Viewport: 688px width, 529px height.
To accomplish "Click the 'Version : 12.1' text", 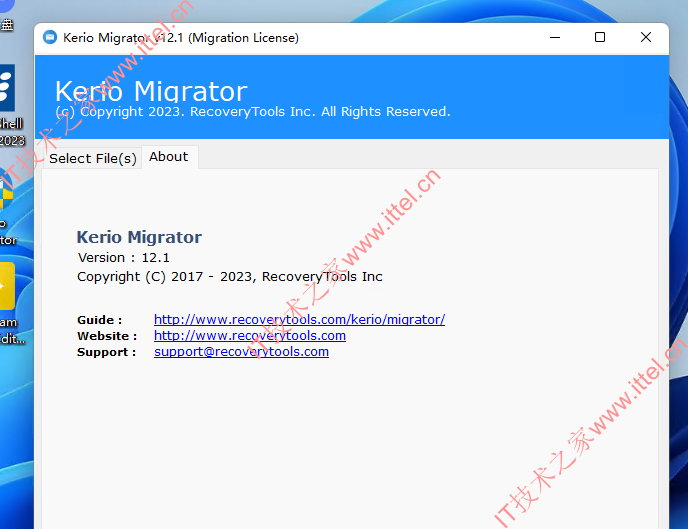I will (123, 257).
